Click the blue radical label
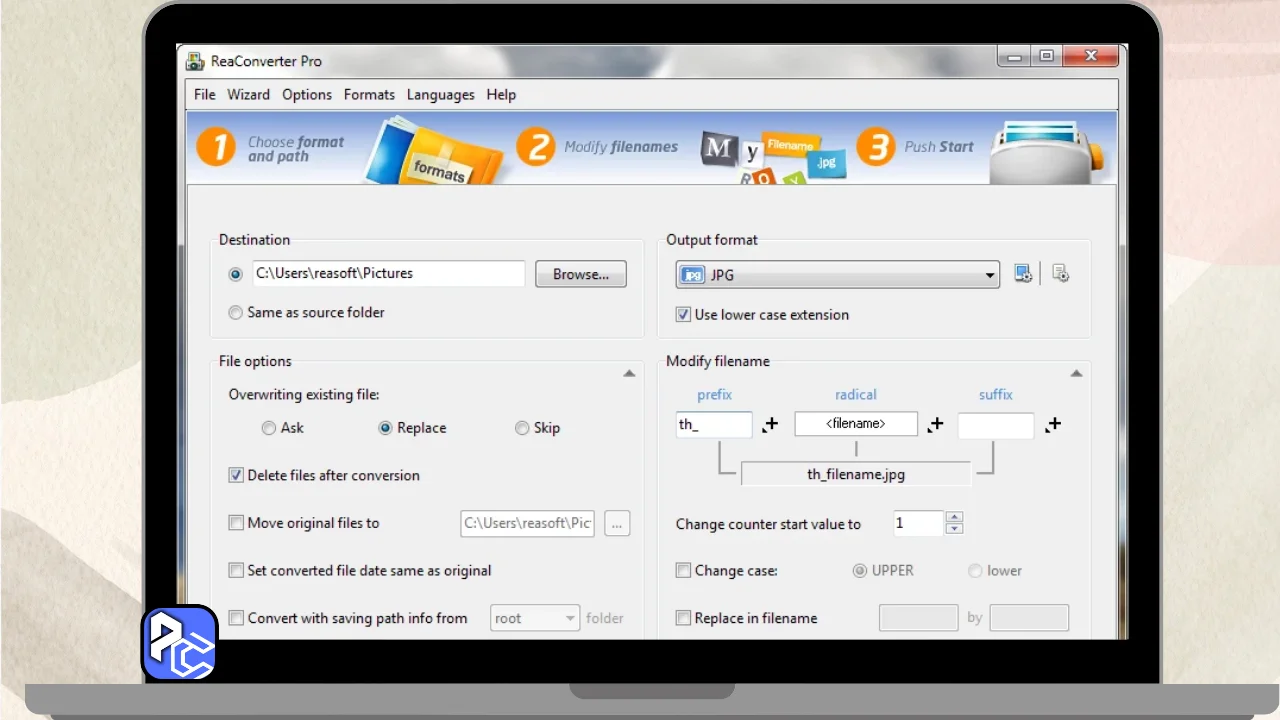 click(856, 395)
